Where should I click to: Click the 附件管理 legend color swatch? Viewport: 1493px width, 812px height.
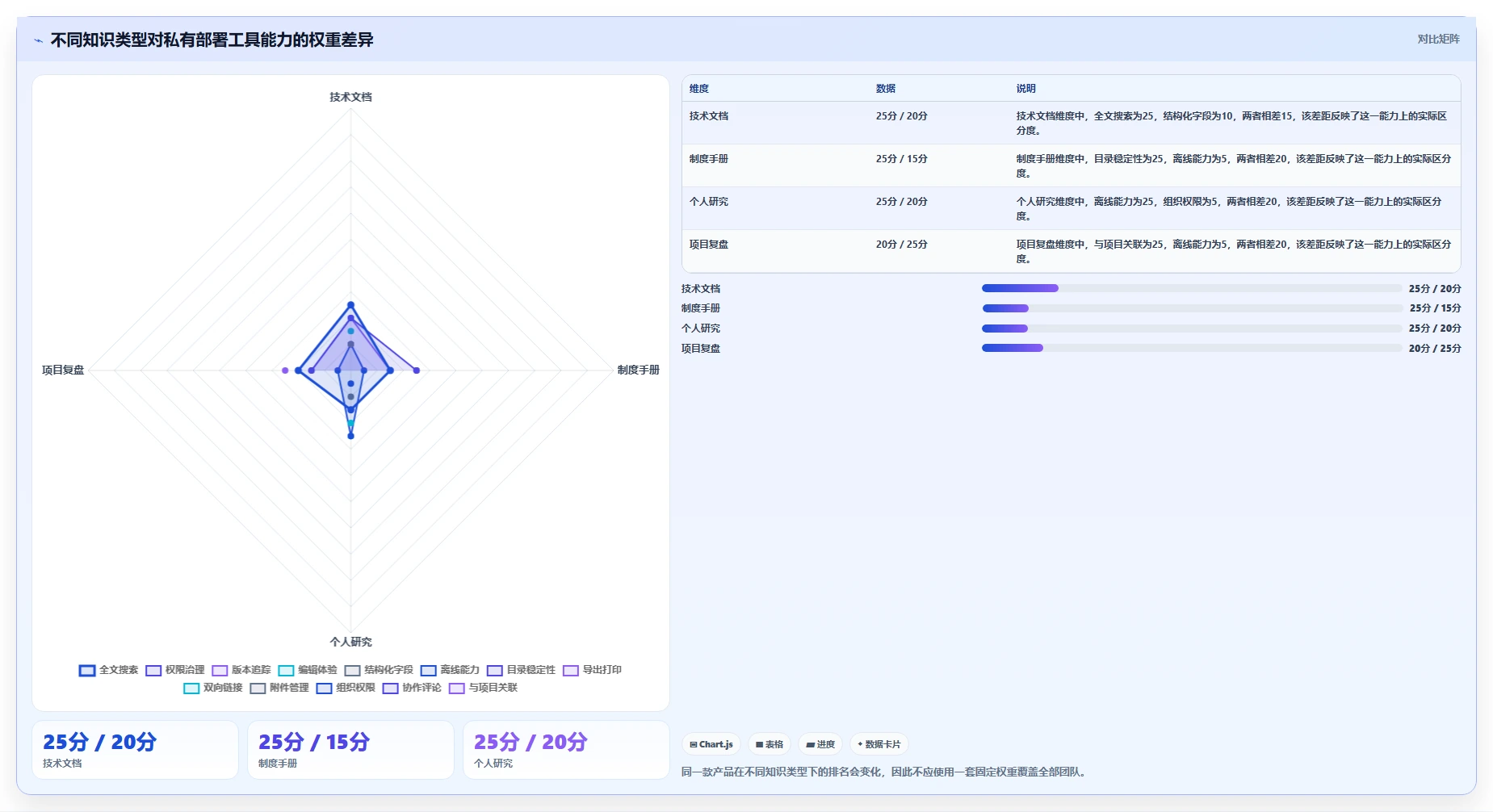(x=258, y=689)
